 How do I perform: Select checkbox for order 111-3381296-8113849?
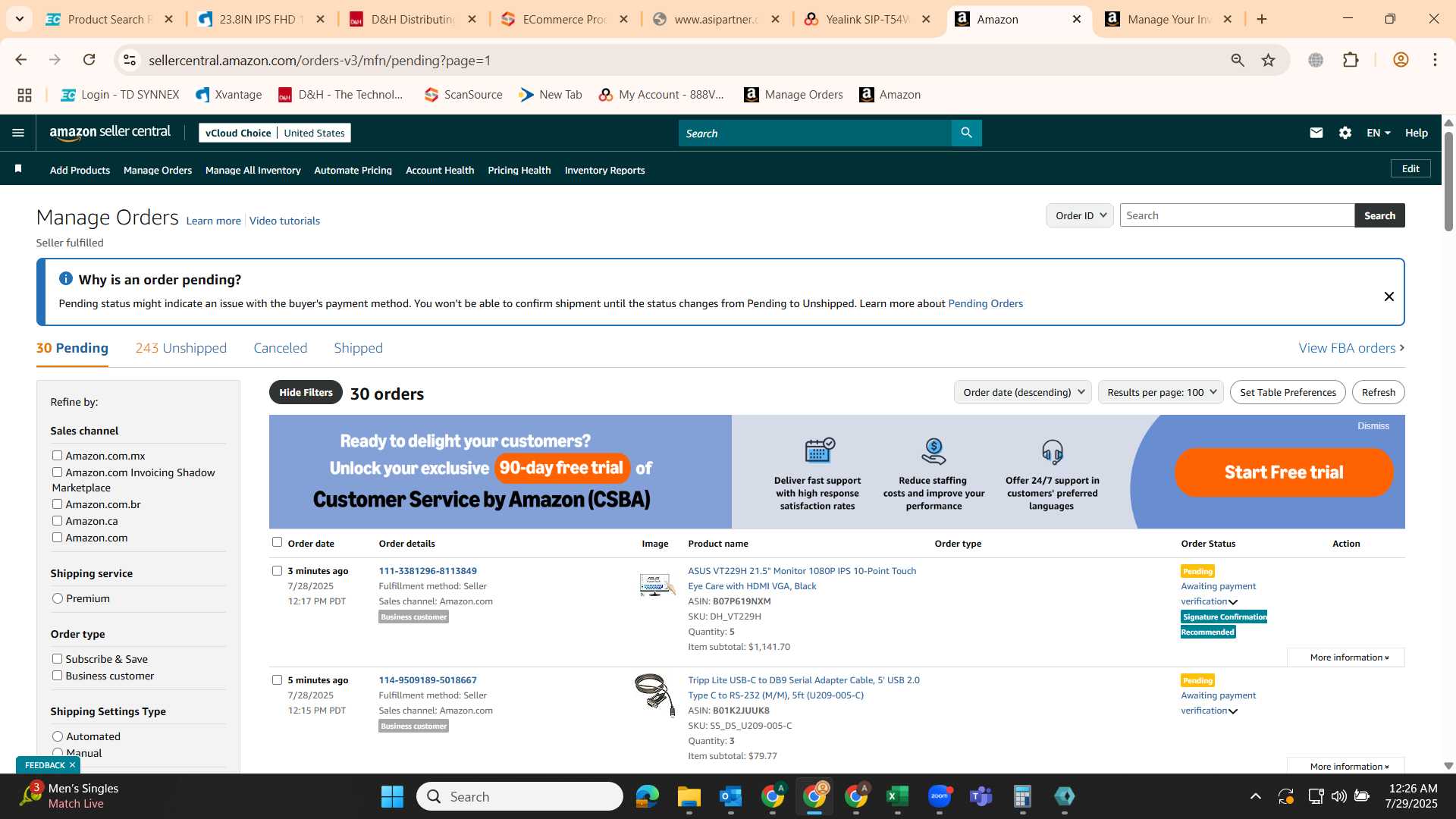(277, 571)
